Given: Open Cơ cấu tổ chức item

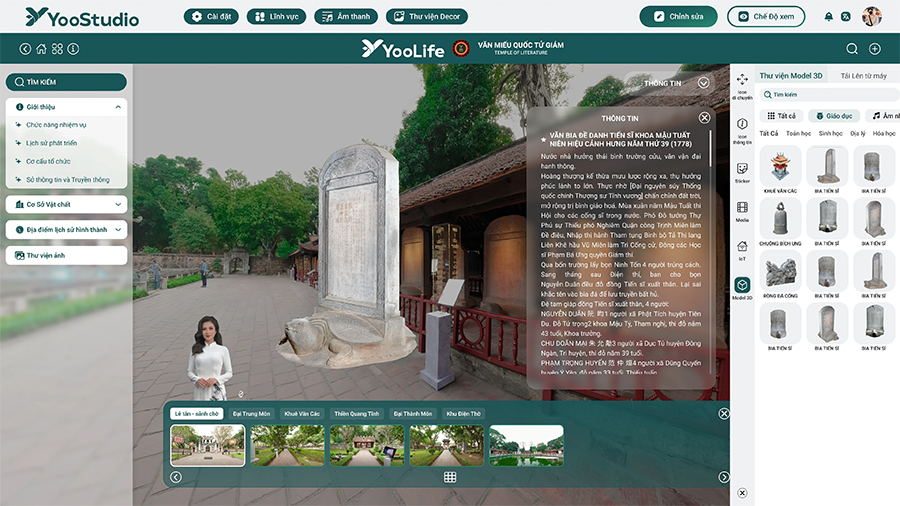Looking at the screenshot, I should coord(48,161).
